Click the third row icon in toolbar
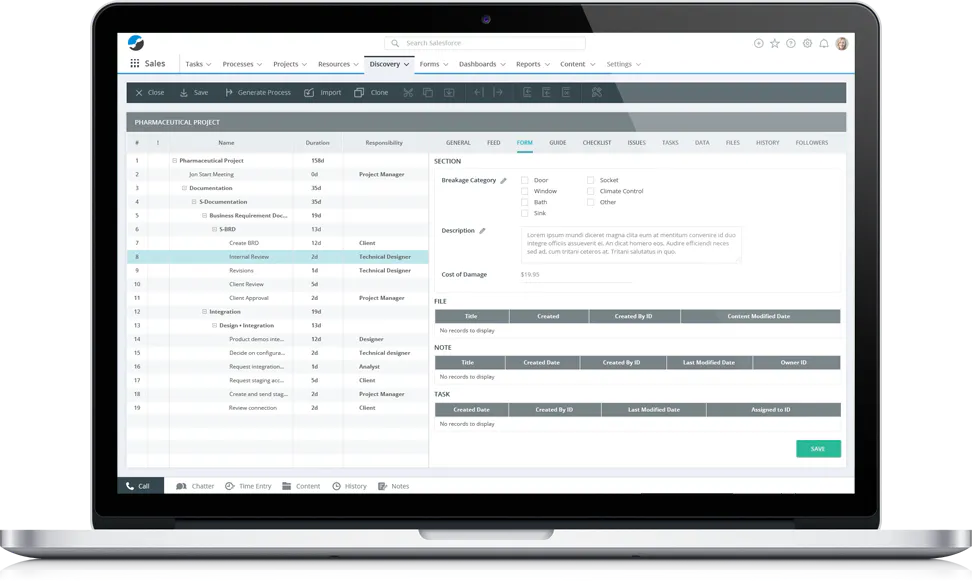Viewport: 972px width, 581px height. coord(566,92)
